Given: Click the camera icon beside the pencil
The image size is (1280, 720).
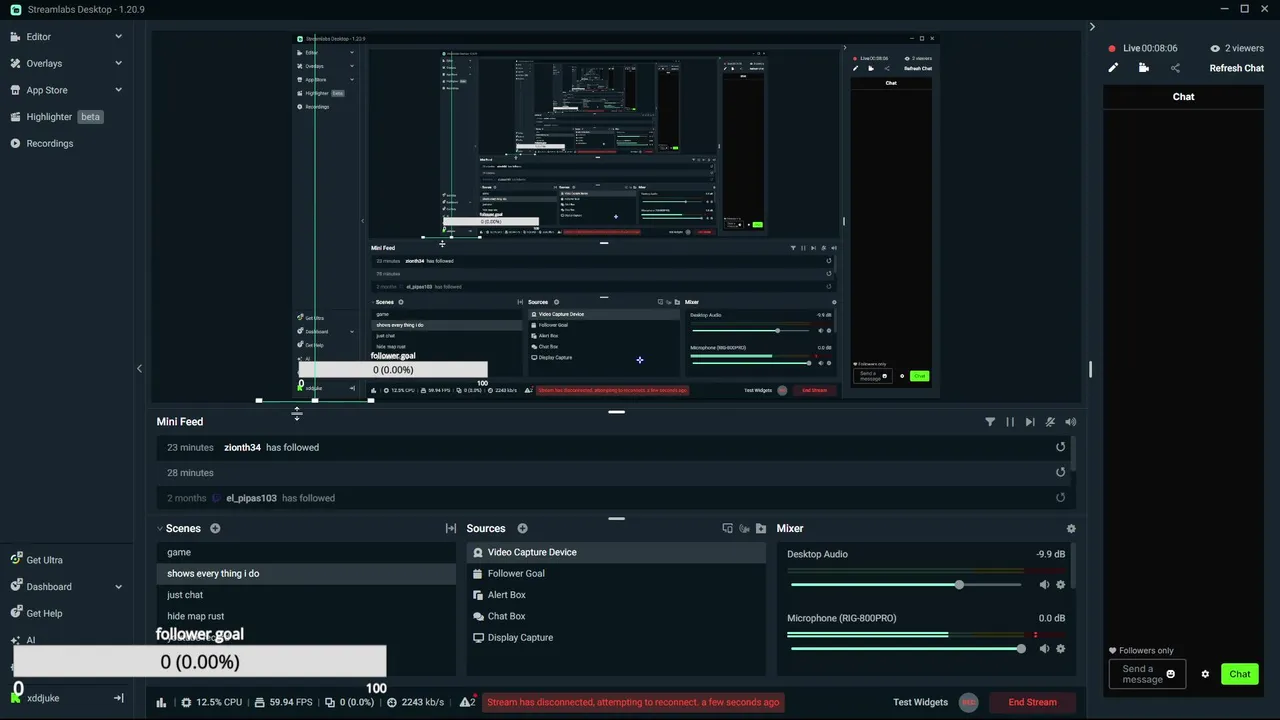Looking at the screenshot, I should coord(1144,68).
